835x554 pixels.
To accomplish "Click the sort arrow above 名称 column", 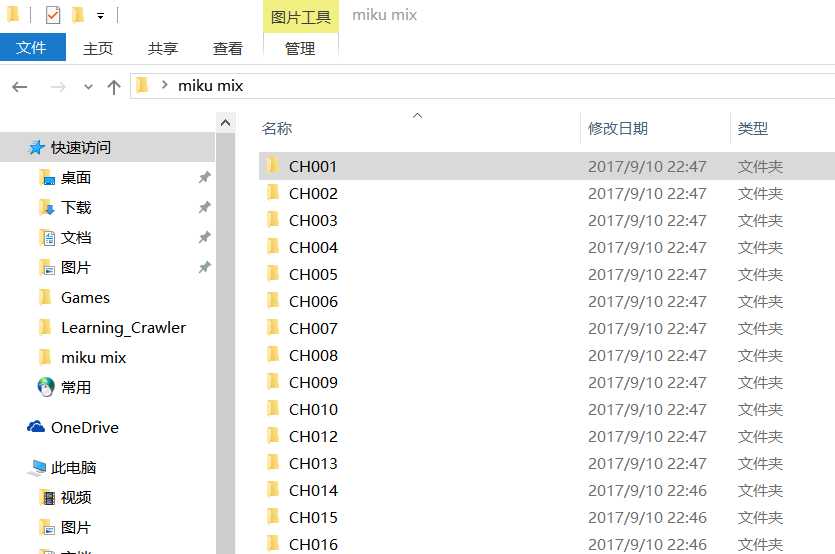I will pyautogui.click(x=418, y=116).
